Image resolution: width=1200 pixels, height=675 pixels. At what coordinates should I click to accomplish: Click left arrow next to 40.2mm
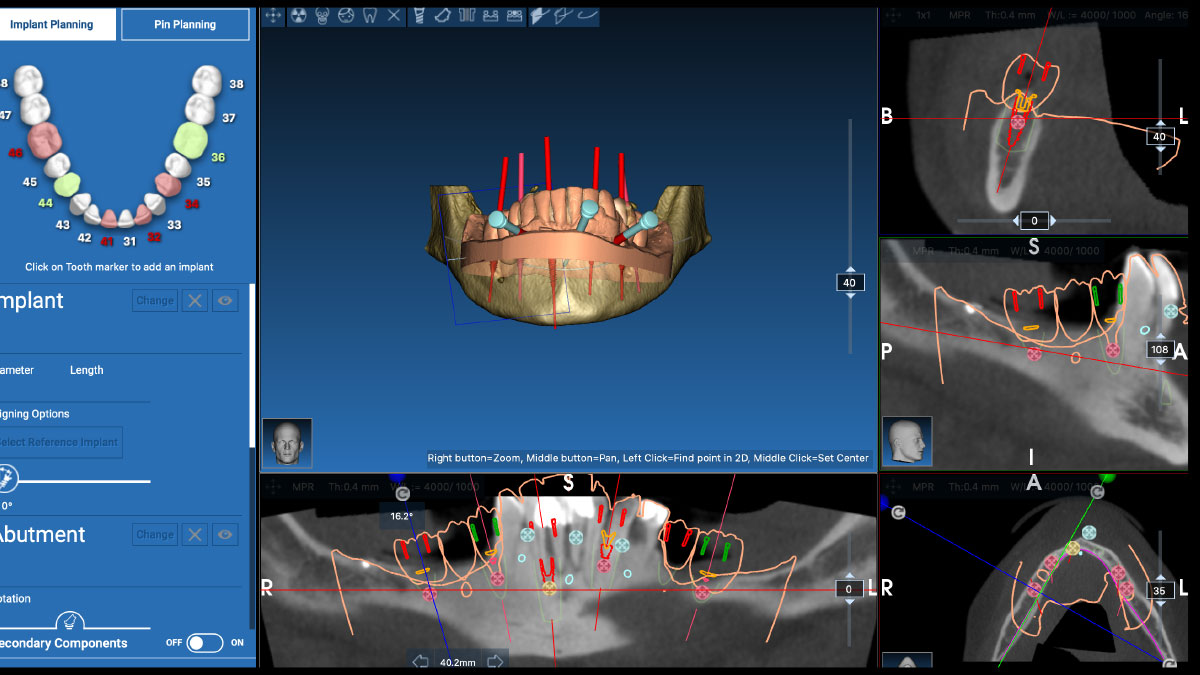(421, 661)
